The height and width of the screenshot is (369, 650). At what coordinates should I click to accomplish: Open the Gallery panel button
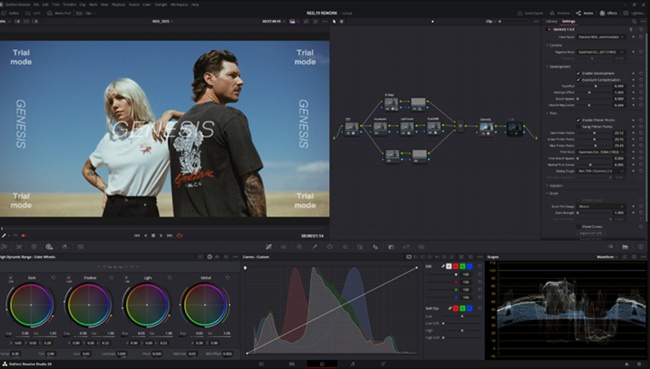[x=11, y=13]
